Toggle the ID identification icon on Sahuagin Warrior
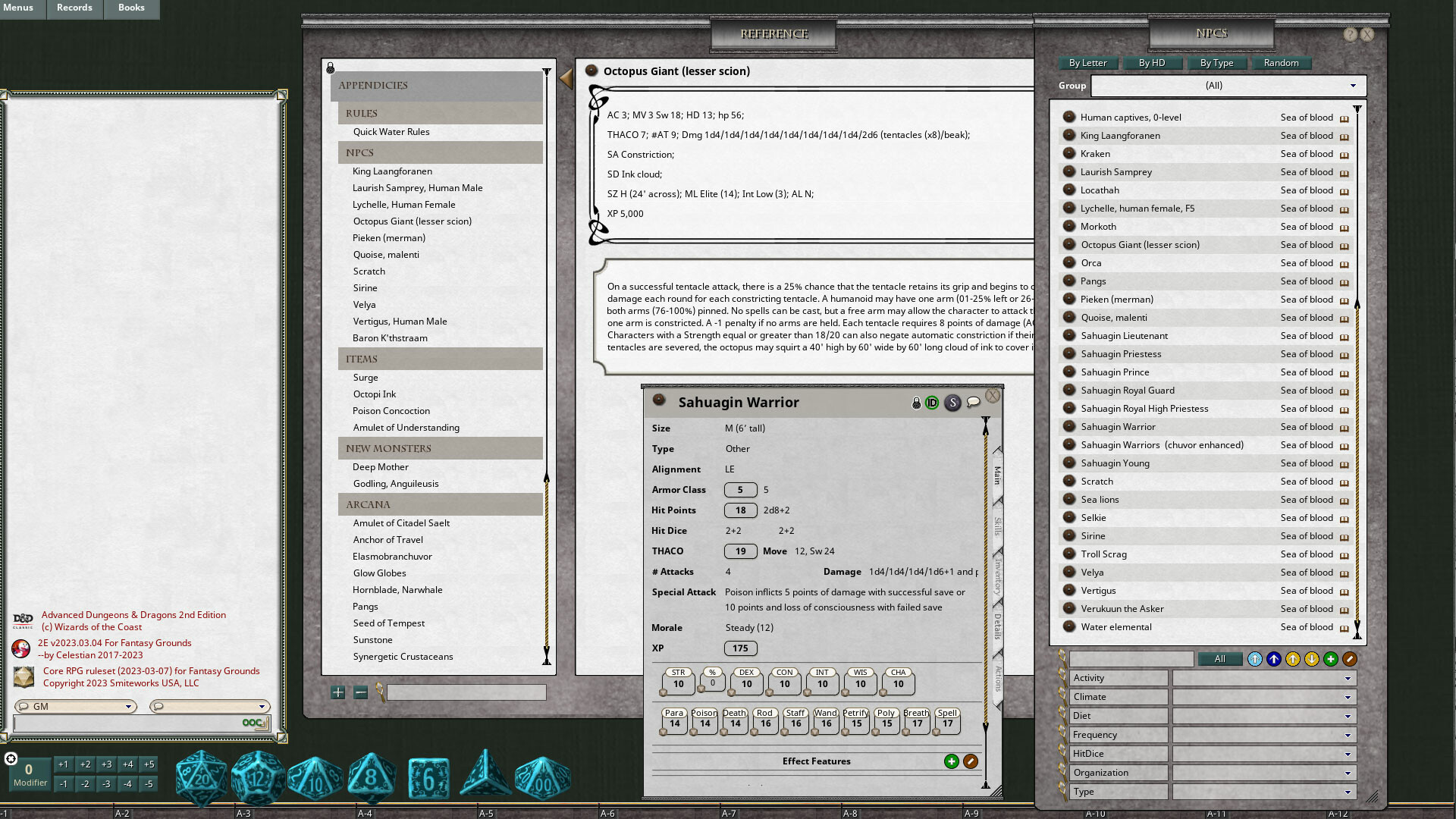This screenshot has width=1456, height=819. click(933, 402)
